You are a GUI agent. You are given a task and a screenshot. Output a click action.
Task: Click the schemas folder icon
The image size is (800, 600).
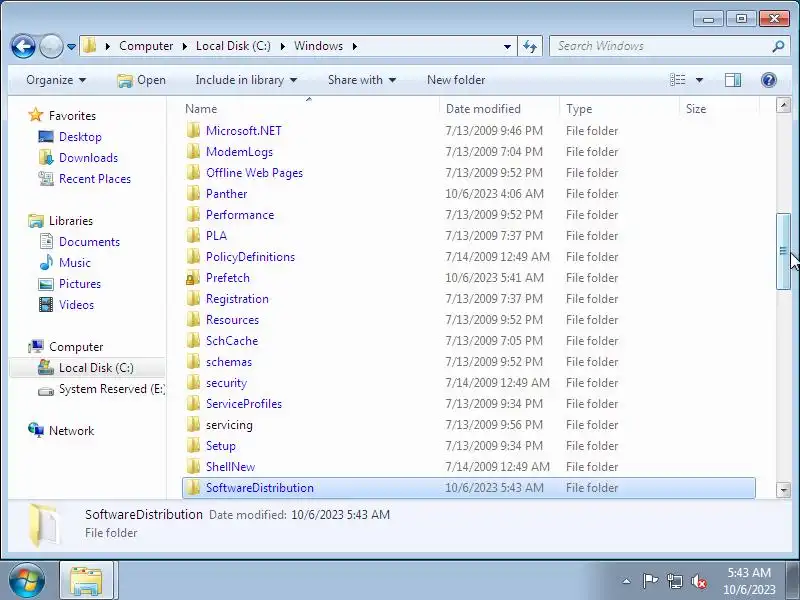[193, 362]
